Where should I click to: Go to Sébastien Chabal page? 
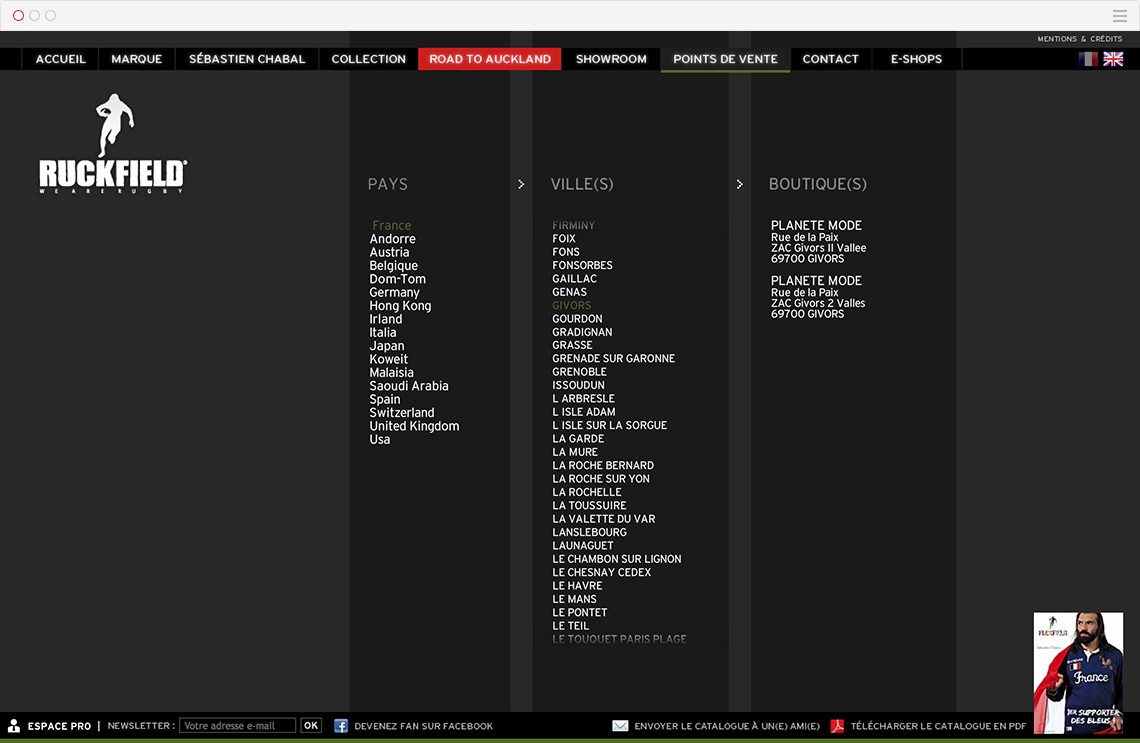point(247,59)
